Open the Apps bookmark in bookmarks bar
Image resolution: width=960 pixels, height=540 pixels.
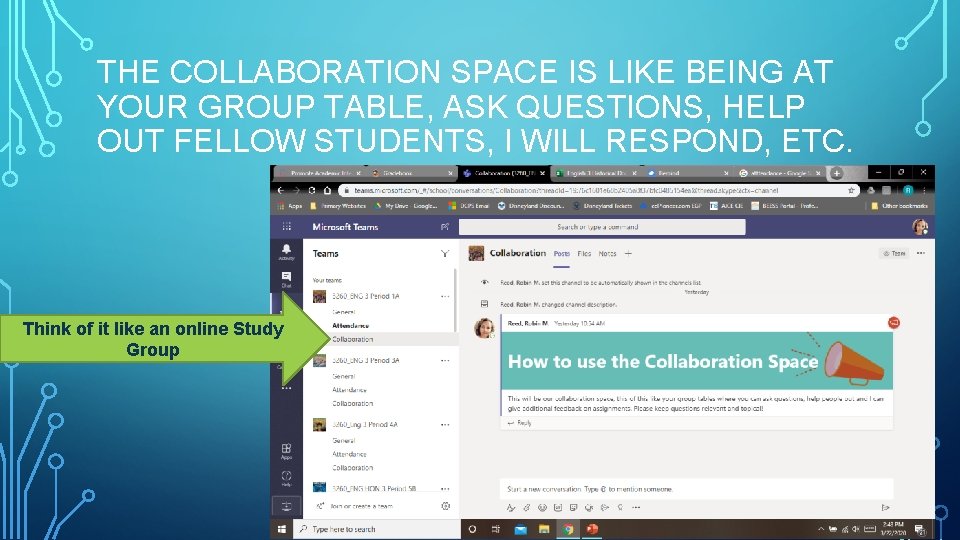pos(290,206)
